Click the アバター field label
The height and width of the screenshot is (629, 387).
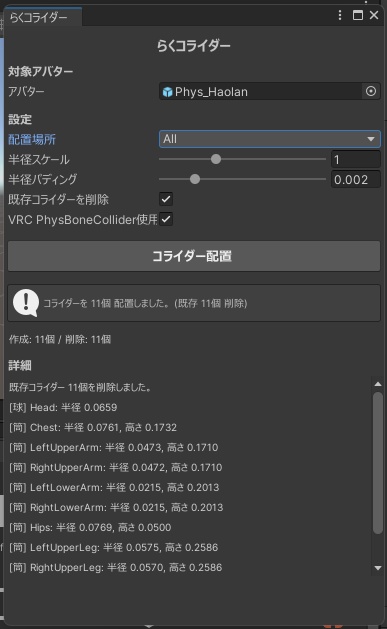coord(26,91)
